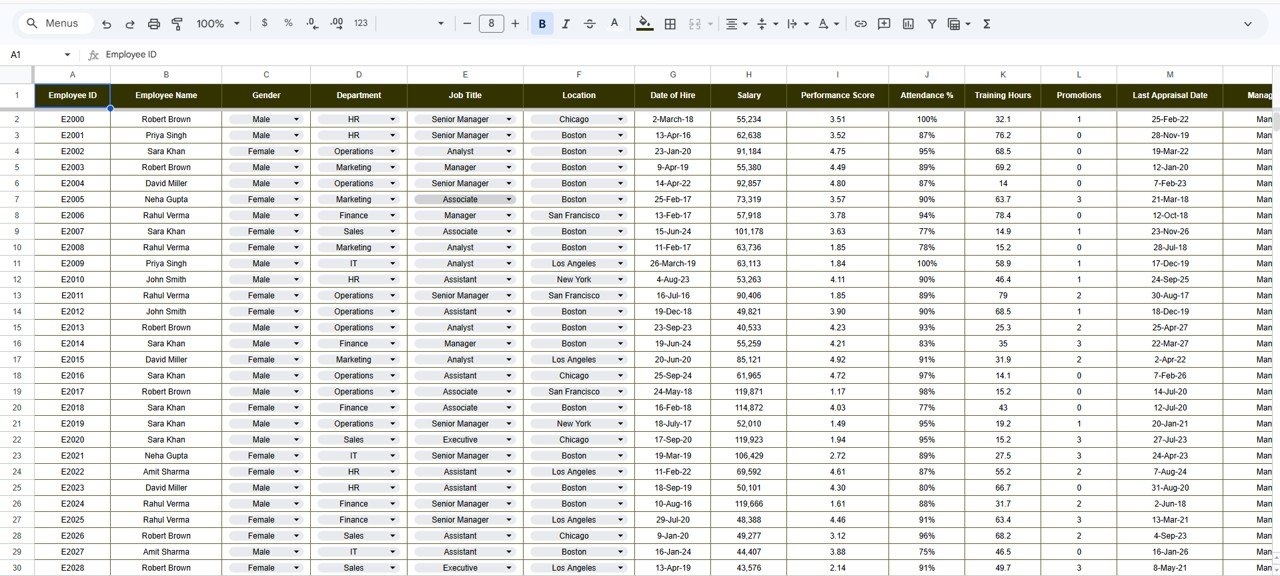Open the Menus button

point(54,22)
